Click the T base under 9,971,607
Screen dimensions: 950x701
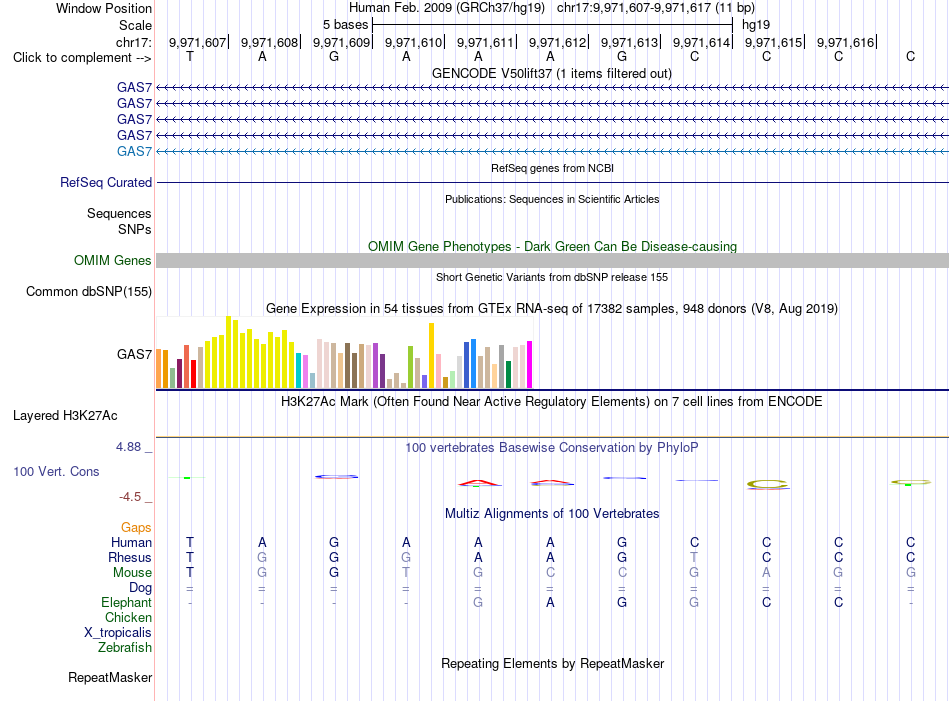click(190, 56)
